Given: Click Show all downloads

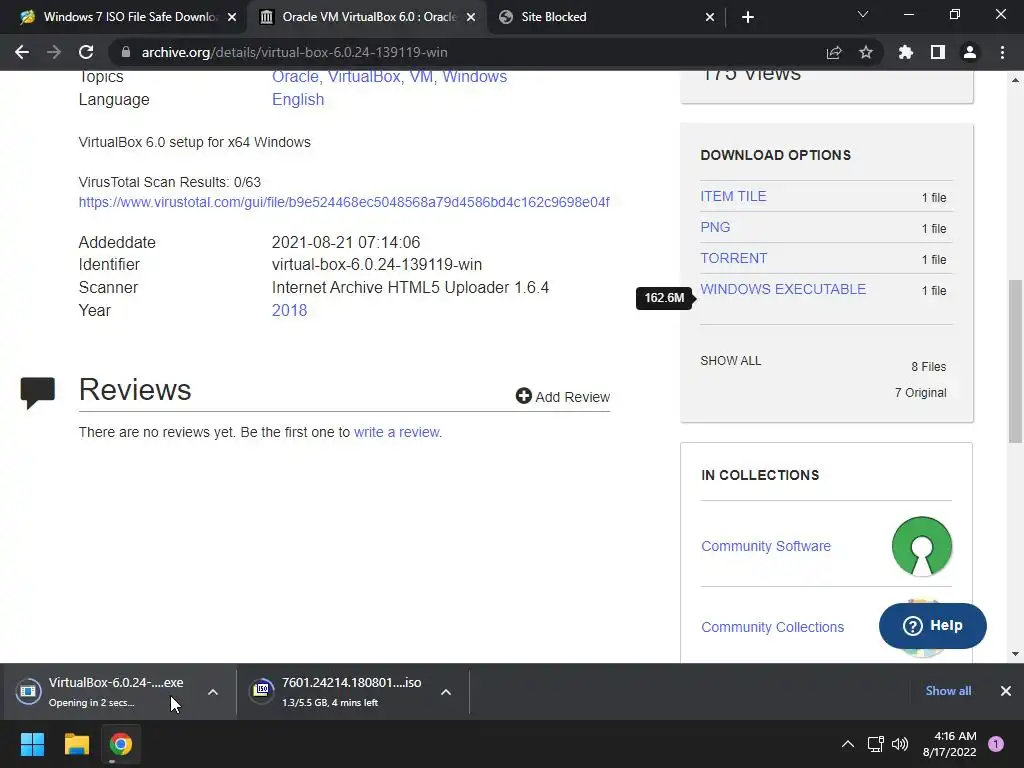Looking at the screenshot, I should [948, 691].
